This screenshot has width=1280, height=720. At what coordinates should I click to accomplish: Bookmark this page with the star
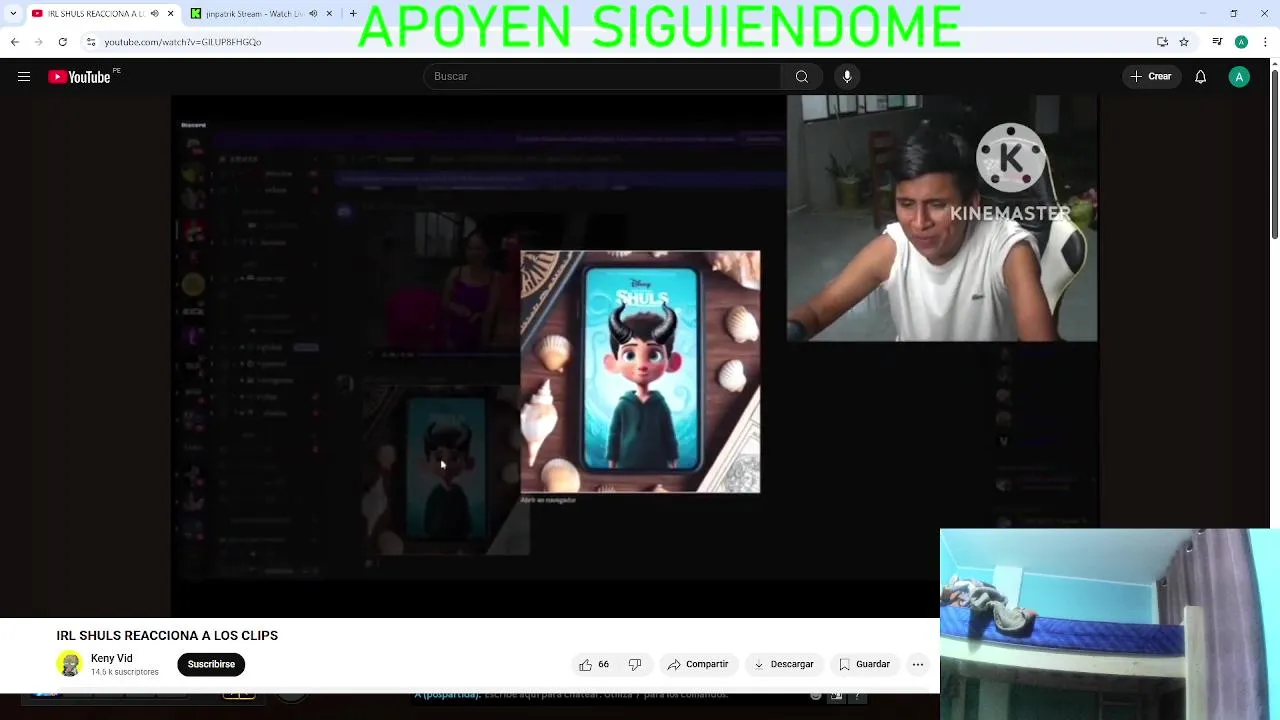[x=1184, y=42]
